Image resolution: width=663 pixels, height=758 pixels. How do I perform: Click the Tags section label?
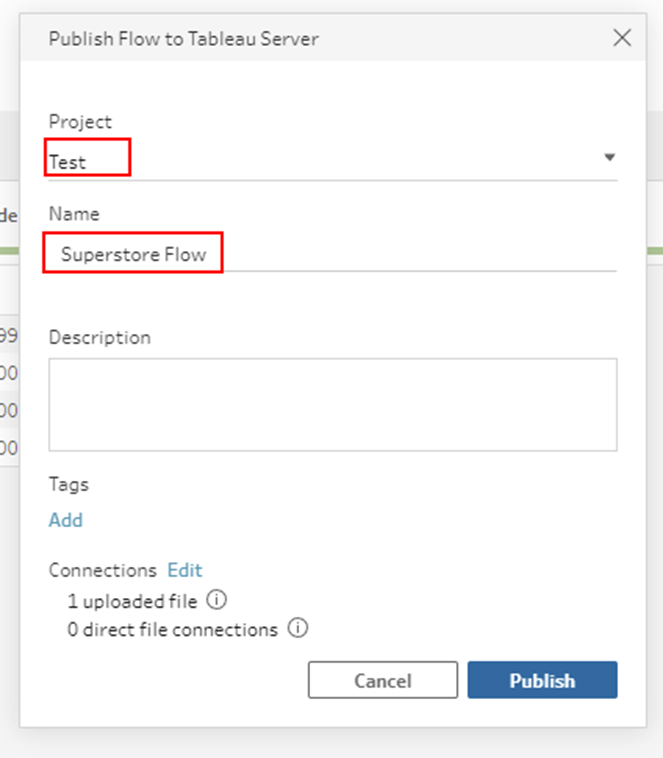coord(69,484)
